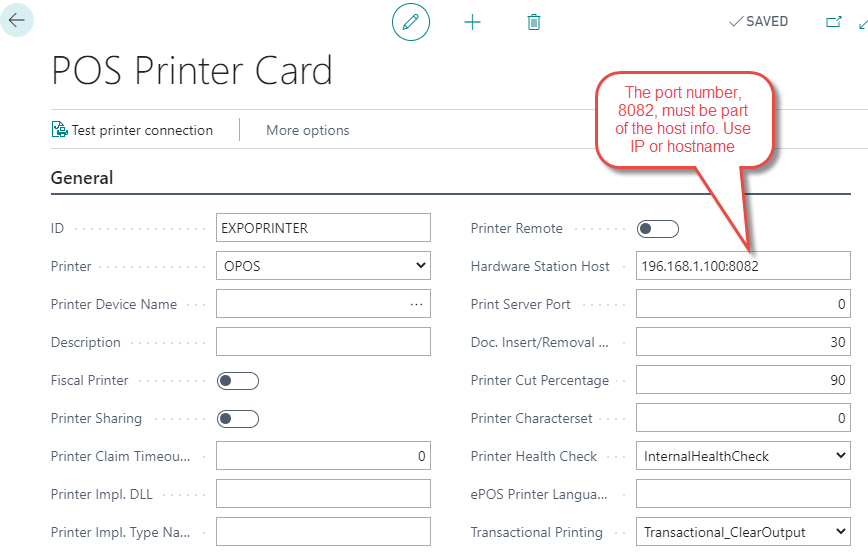Click the pencil edit icon
The height and width of the screenshot is (555, 868).
pos(411,22)
